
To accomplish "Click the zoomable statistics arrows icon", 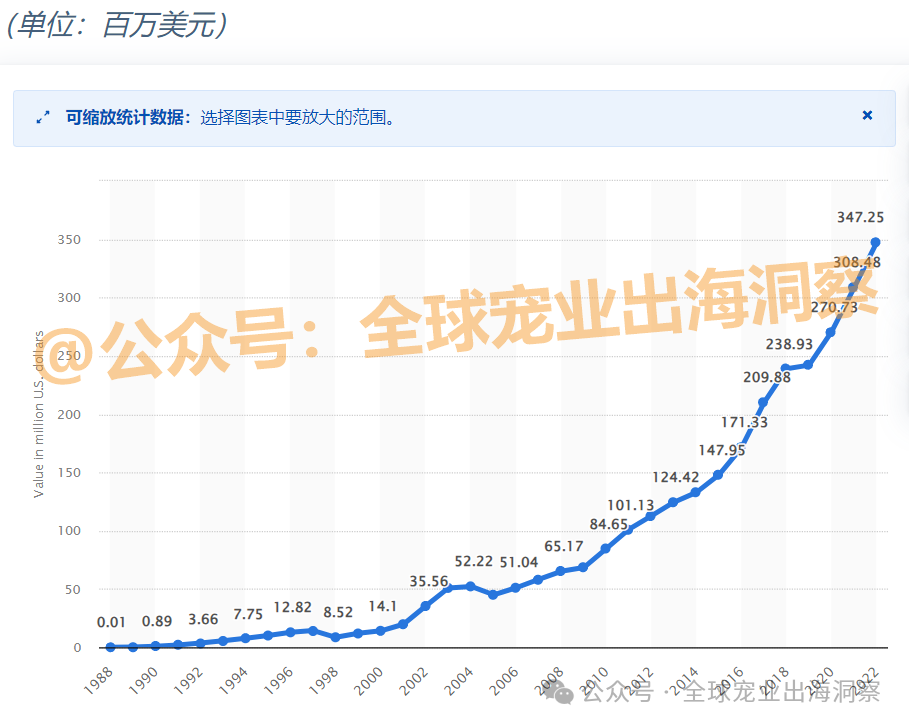I will tap(42, 117).
